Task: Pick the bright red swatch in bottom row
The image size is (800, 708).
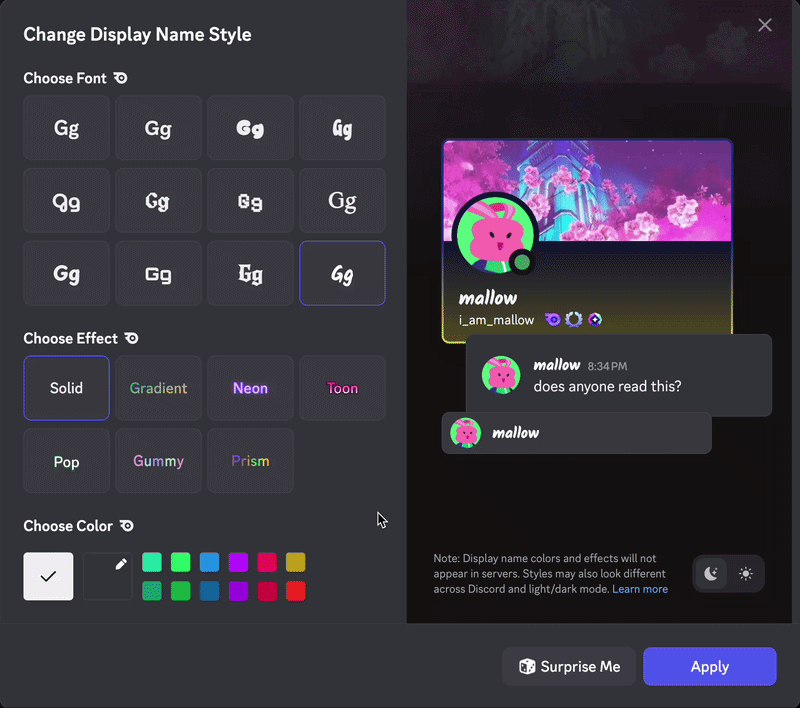Action: (295, 591)
